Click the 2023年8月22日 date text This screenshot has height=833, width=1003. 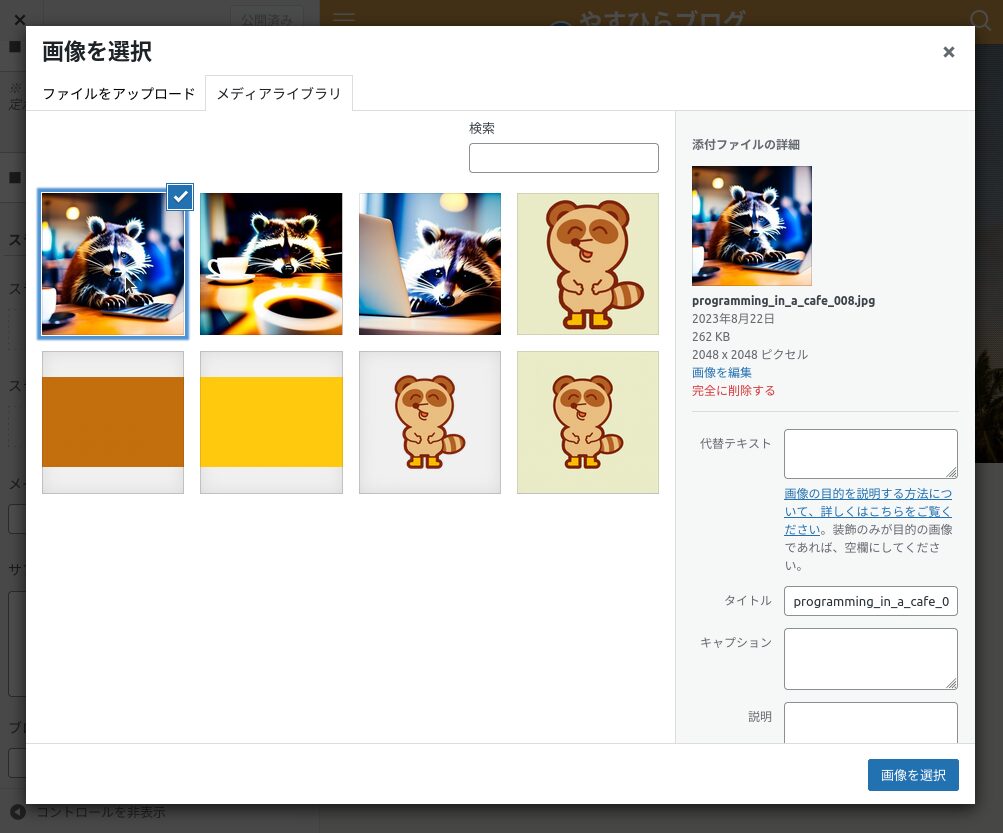[733, 319]
